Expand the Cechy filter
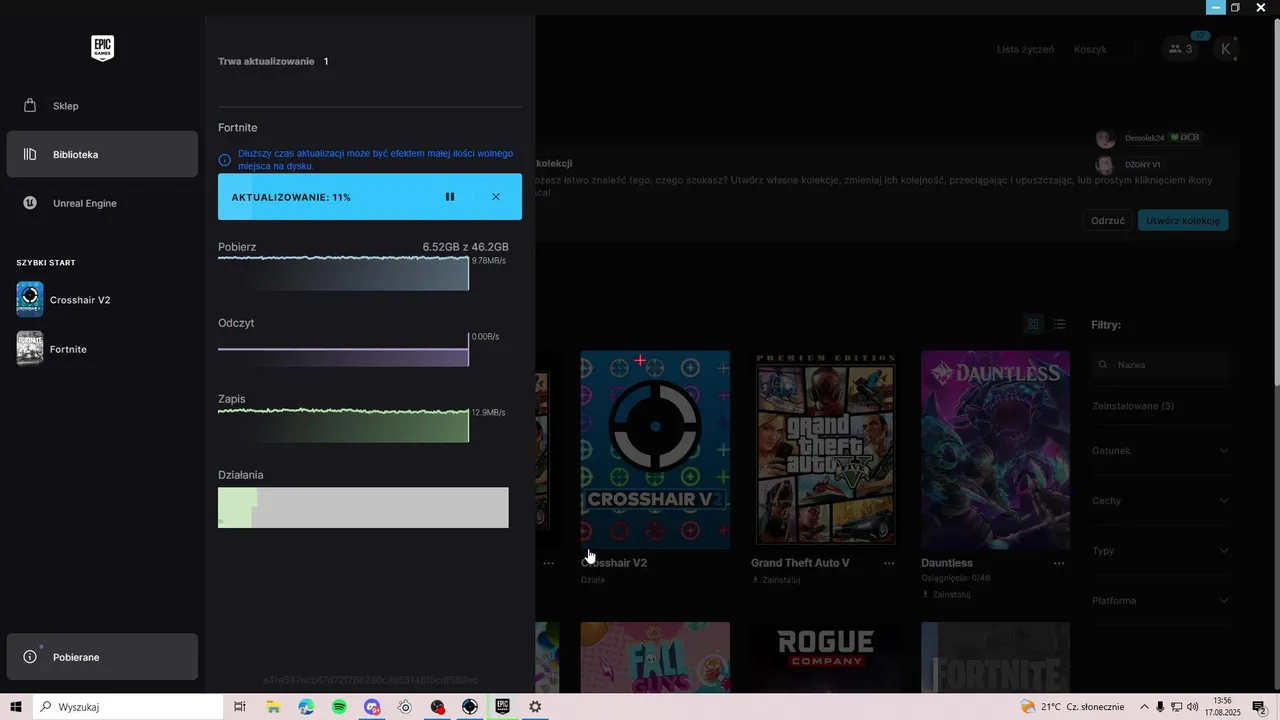The image size is (1280, 720). pyautogui.click(x=1161, y=501)
